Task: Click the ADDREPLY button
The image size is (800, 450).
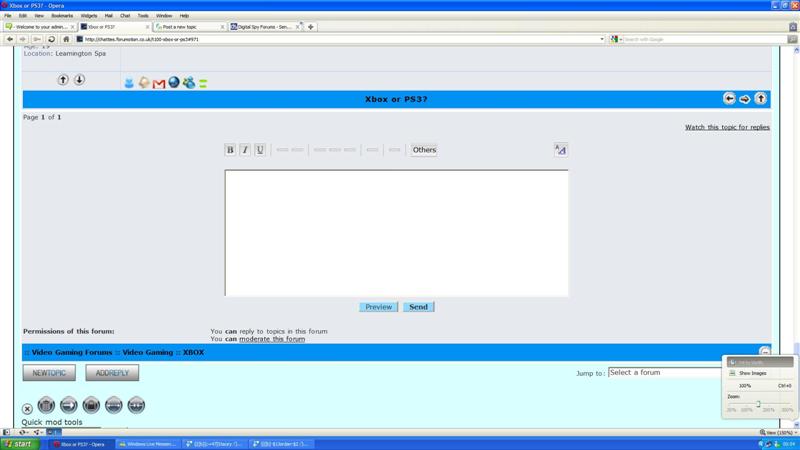Action: 112,373
